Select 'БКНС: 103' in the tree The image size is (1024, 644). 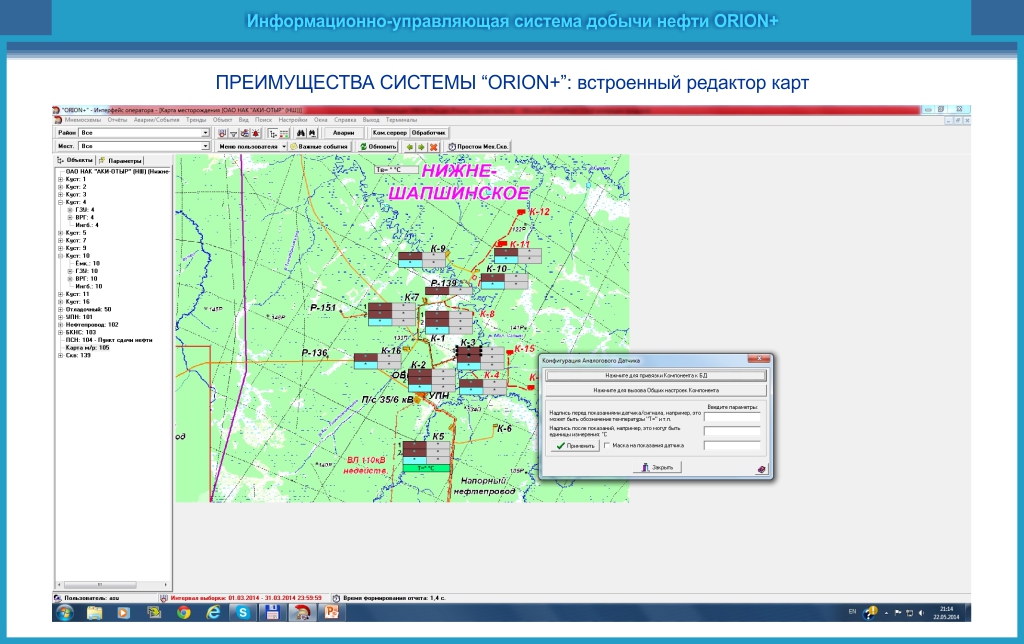point(80,332)
